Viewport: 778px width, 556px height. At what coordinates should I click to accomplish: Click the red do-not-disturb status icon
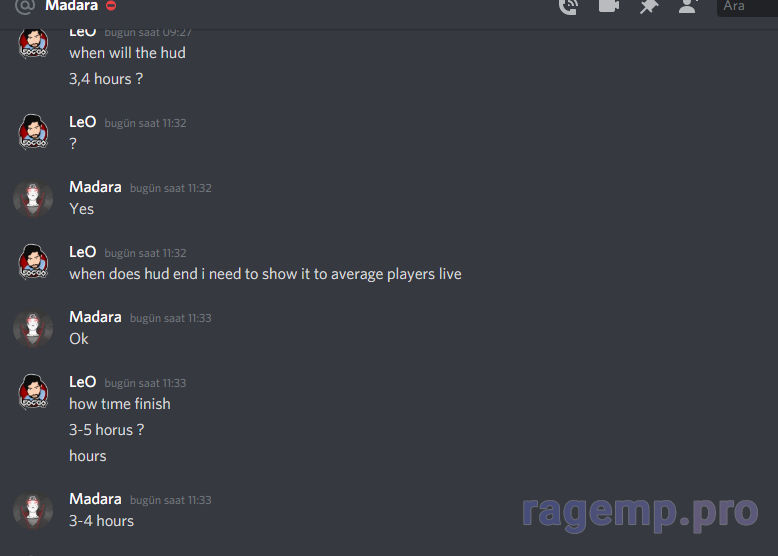coord(111,5)
